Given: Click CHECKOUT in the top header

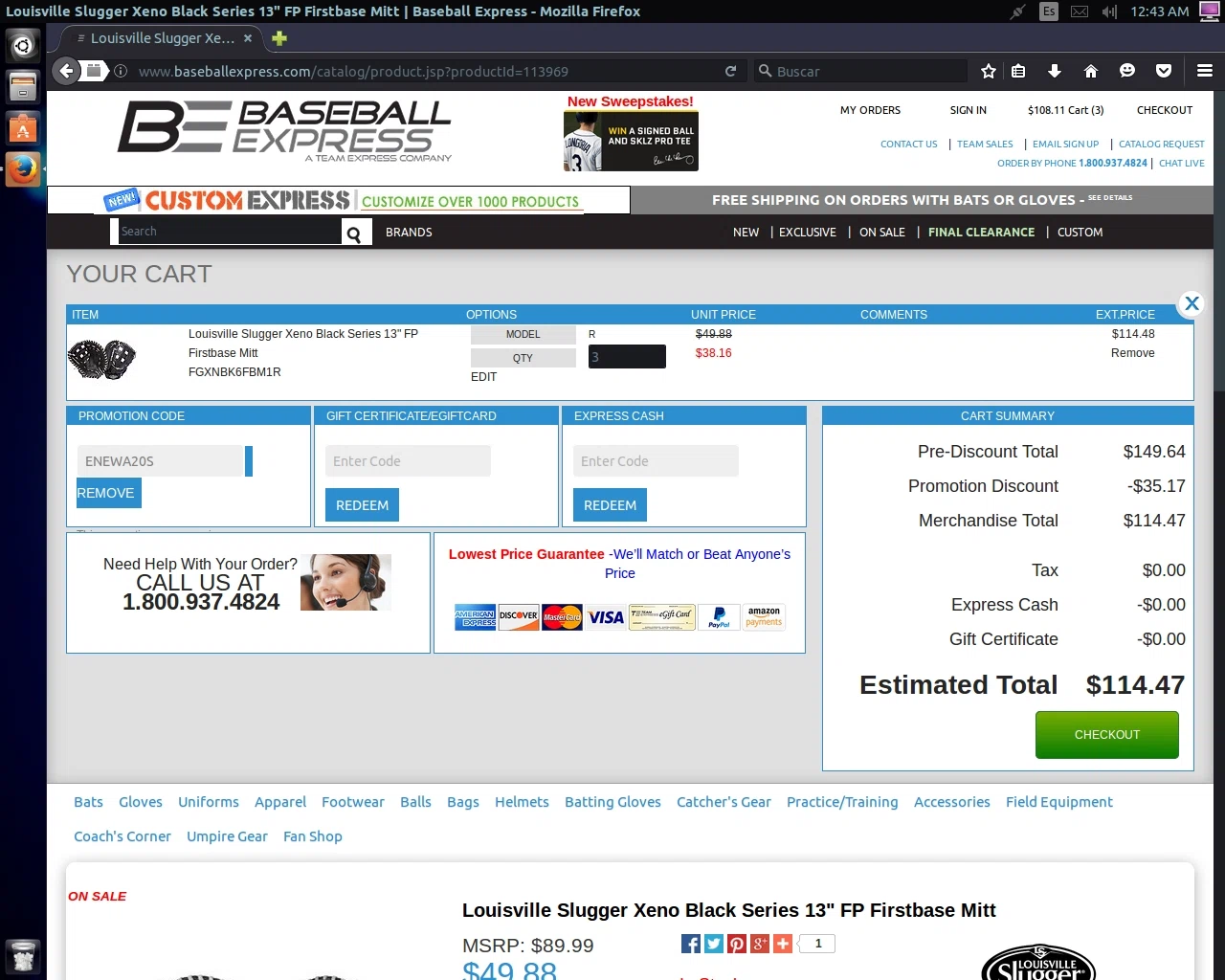Looking at the screenshot, I should [x=1165, y=110].
